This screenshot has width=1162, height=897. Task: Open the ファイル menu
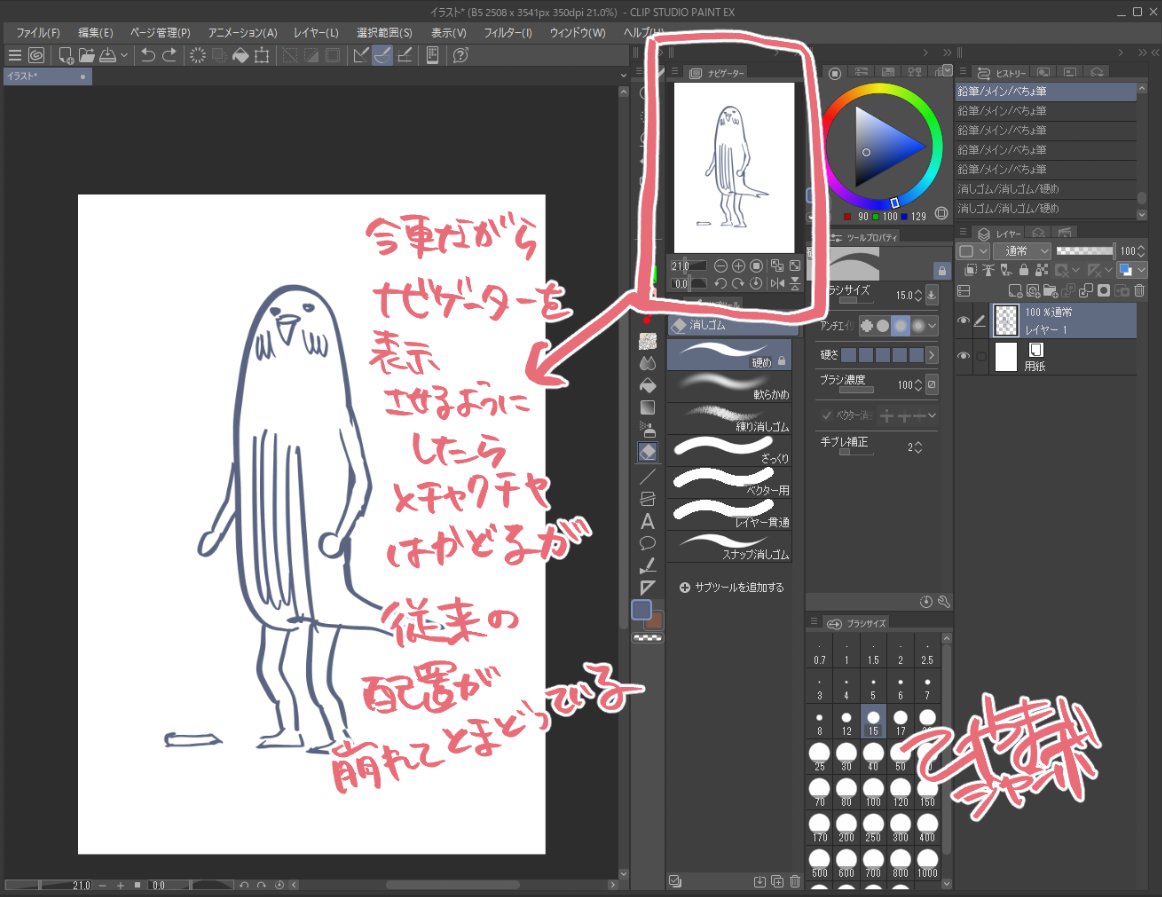(35, 32)
